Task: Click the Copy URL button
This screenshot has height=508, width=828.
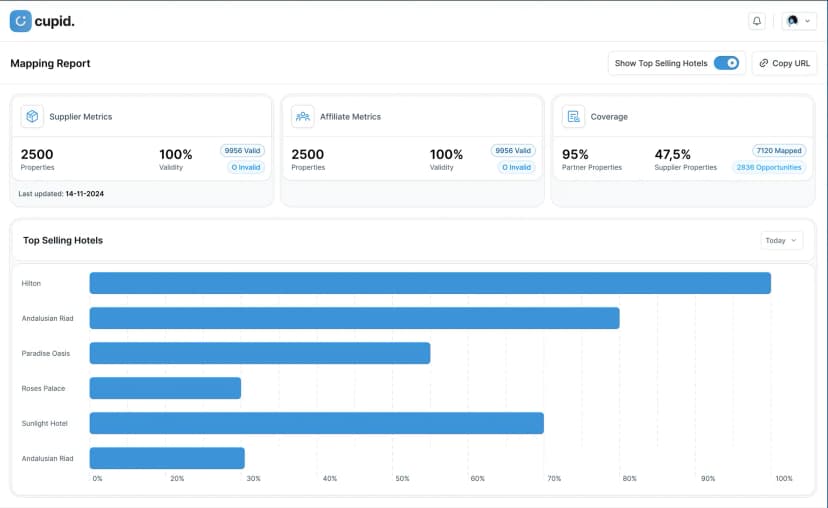Action: point(784,63)
